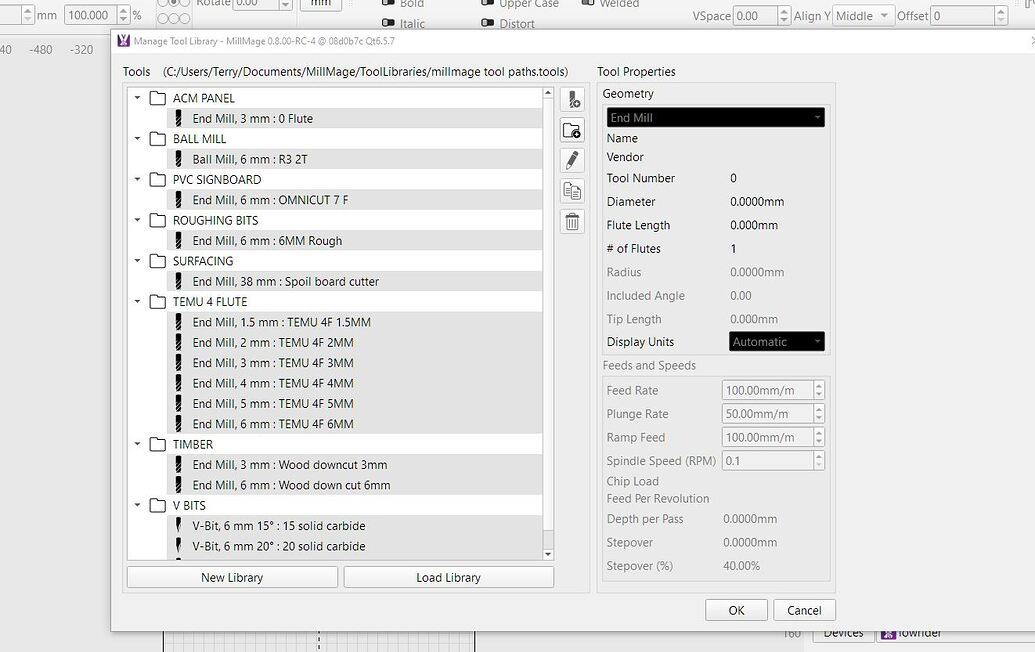The image size is (1035, 652).
Task: Duplicate the selected tool
Action: [572, 190]
